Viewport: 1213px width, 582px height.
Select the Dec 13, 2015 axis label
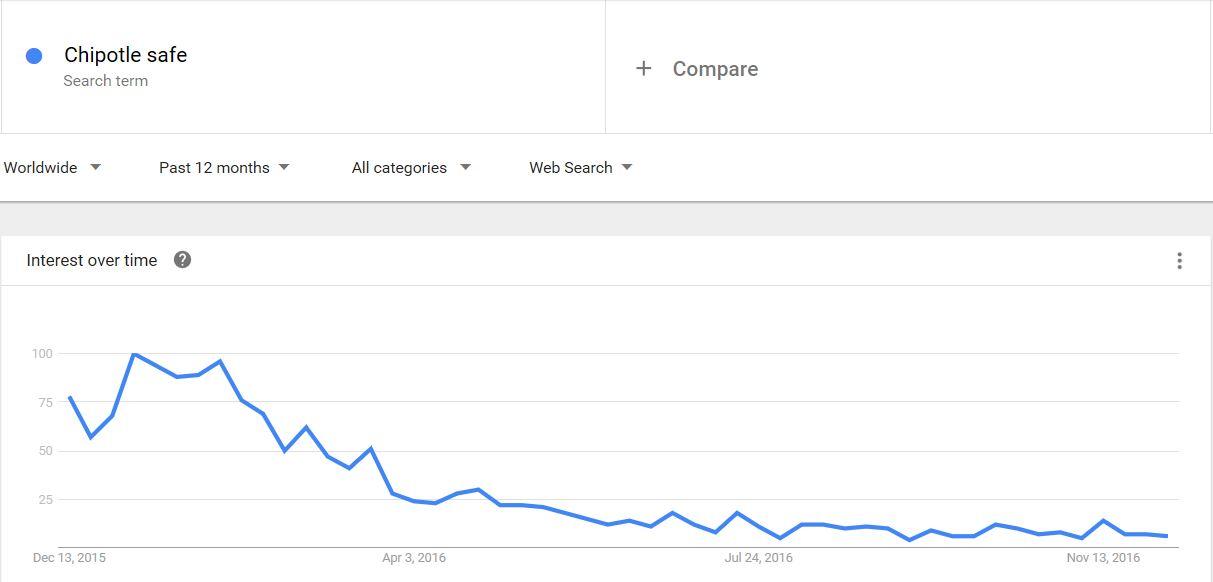pos(69,557)
